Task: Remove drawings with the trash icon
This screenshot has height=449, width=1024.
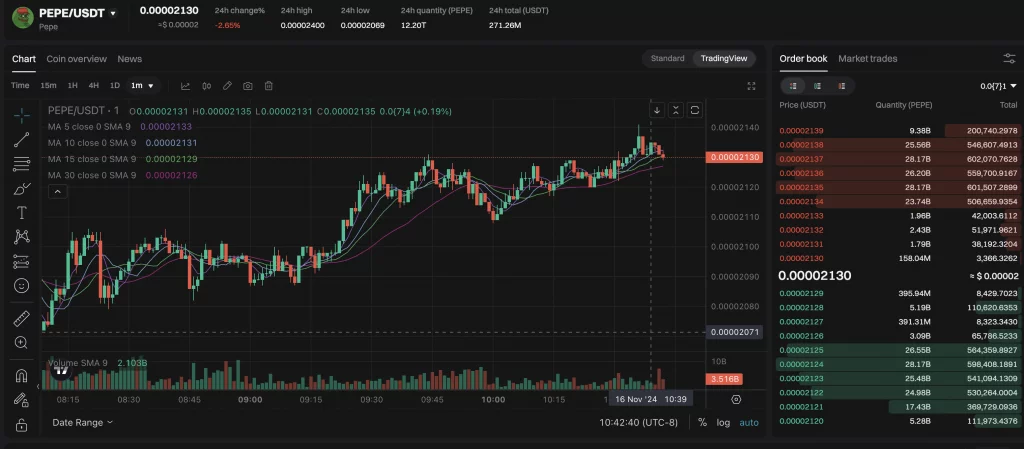Action: click(268, 85)
